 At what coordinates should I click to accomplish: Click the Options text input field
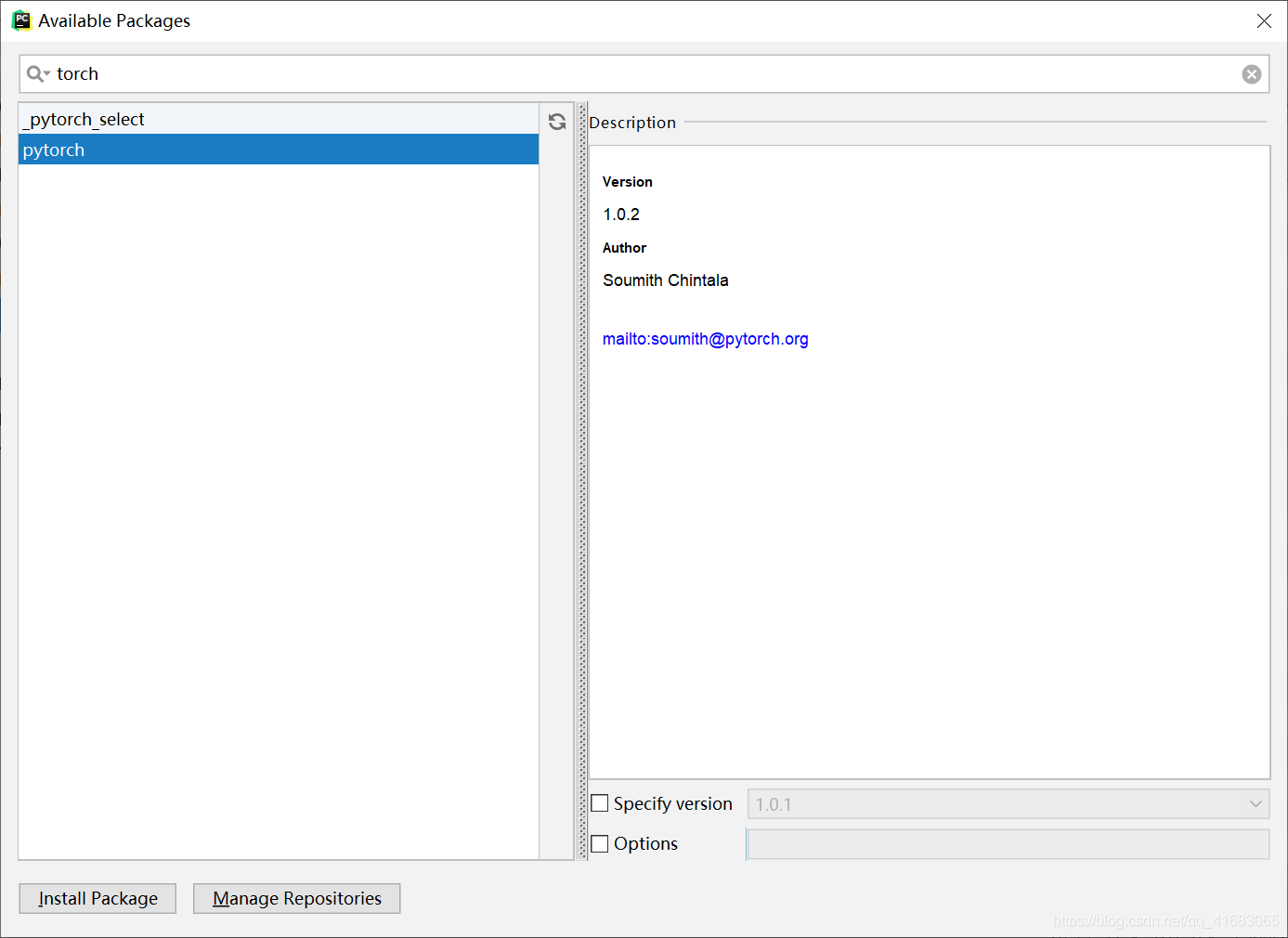pyautogui.click(x=1008, y=844)
